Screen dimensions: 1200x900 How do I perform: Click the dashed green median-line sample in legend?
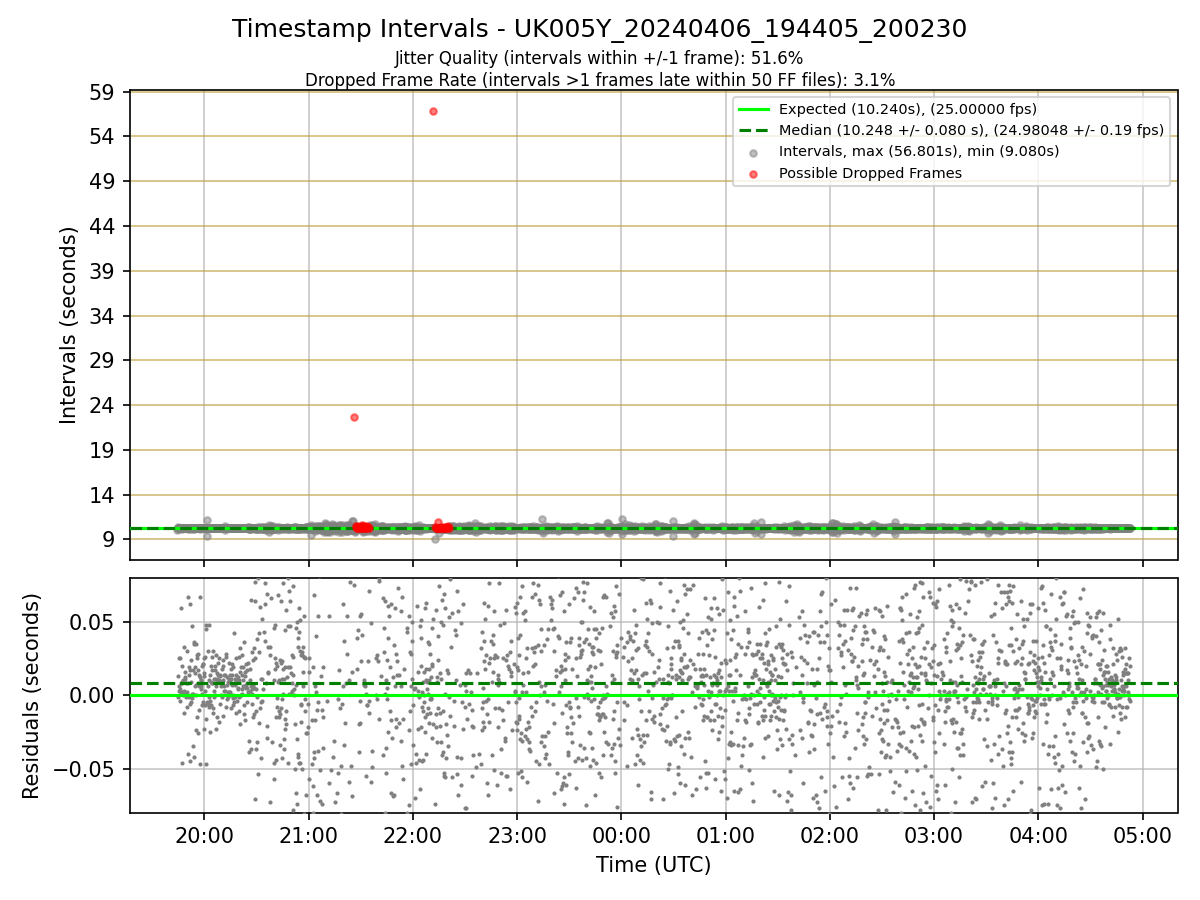point(754,131)
